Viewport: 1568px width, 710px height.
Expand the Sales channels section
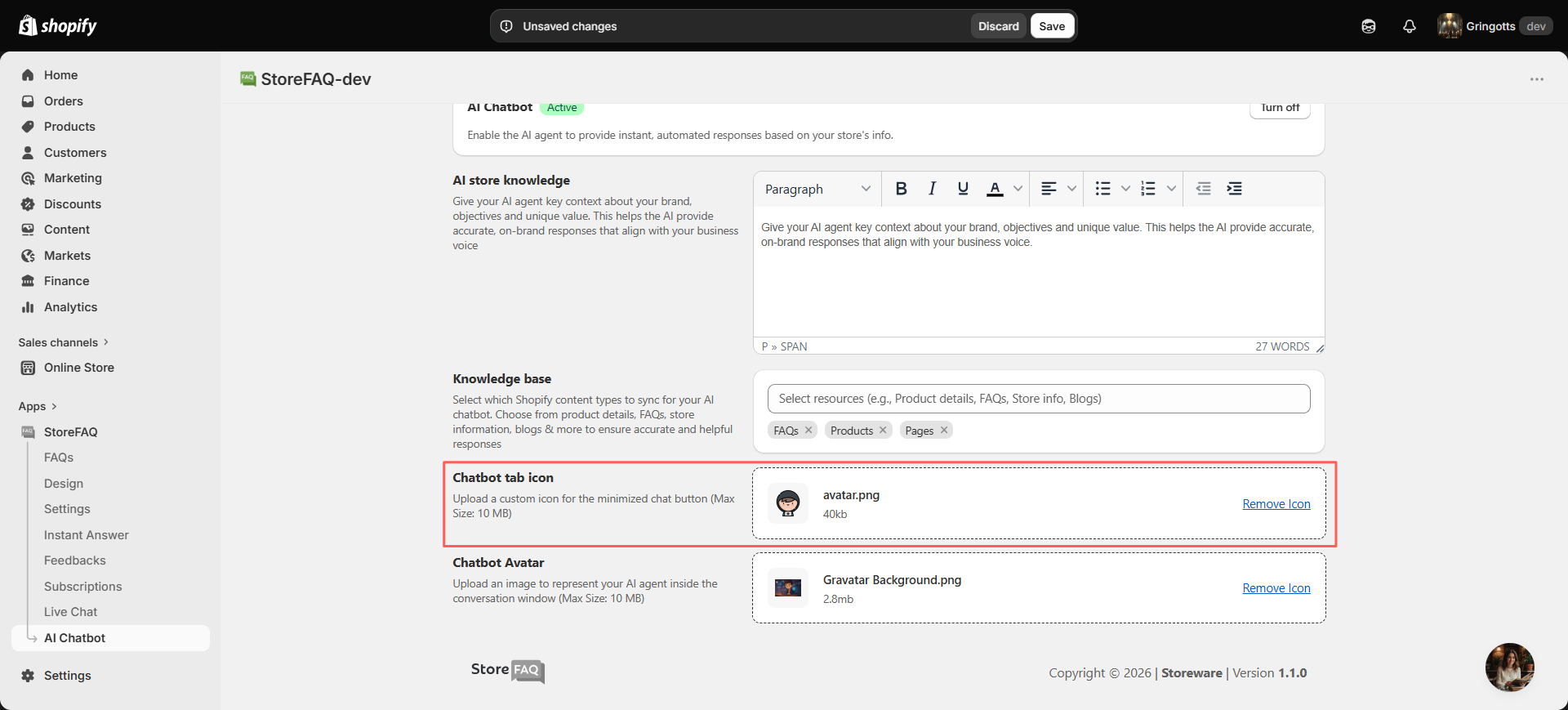click(64, 342)
